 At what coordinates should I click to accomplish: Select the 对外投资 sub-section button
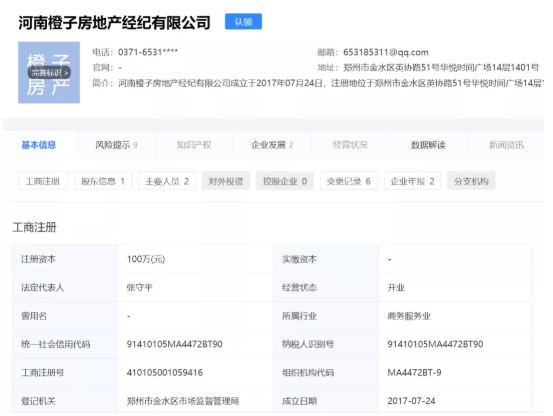tap(226, 181)
